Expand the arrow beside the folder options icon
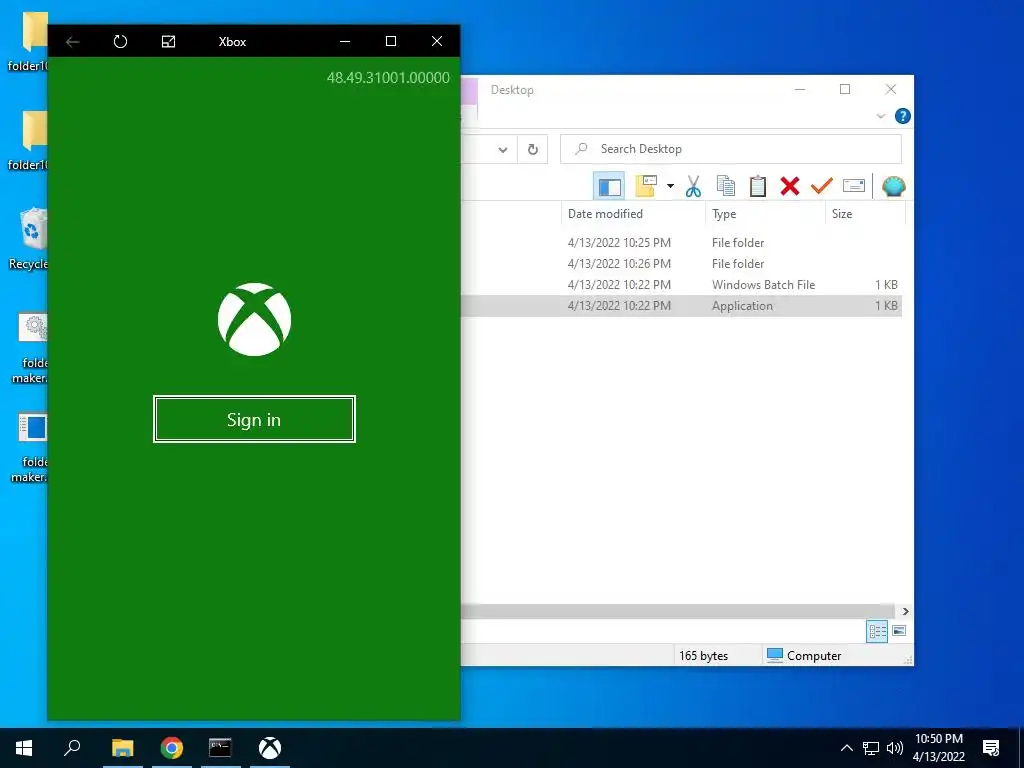 670,186
